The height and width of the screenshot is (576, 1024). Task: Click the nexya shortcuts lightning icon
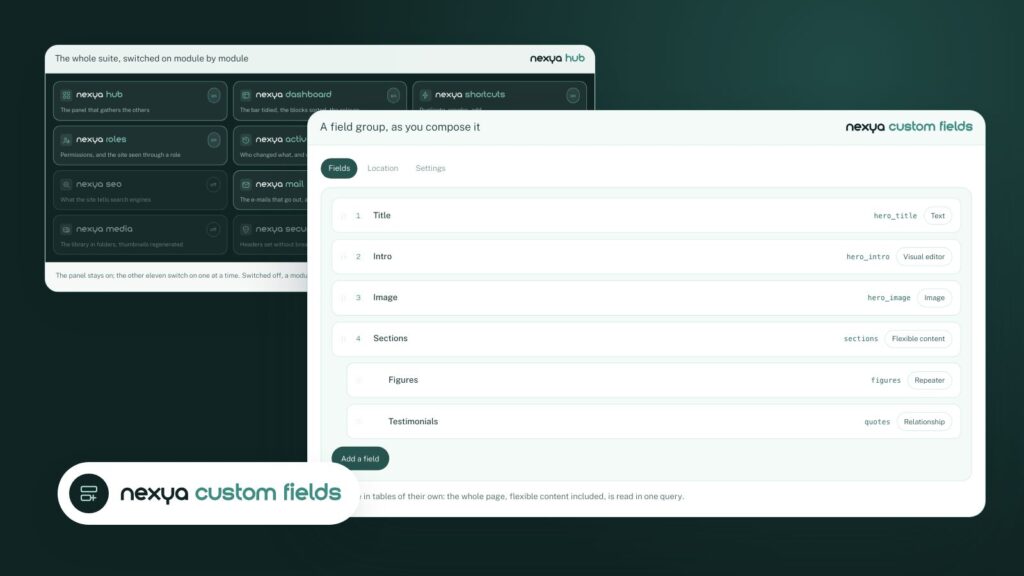(x=425, y=95)
